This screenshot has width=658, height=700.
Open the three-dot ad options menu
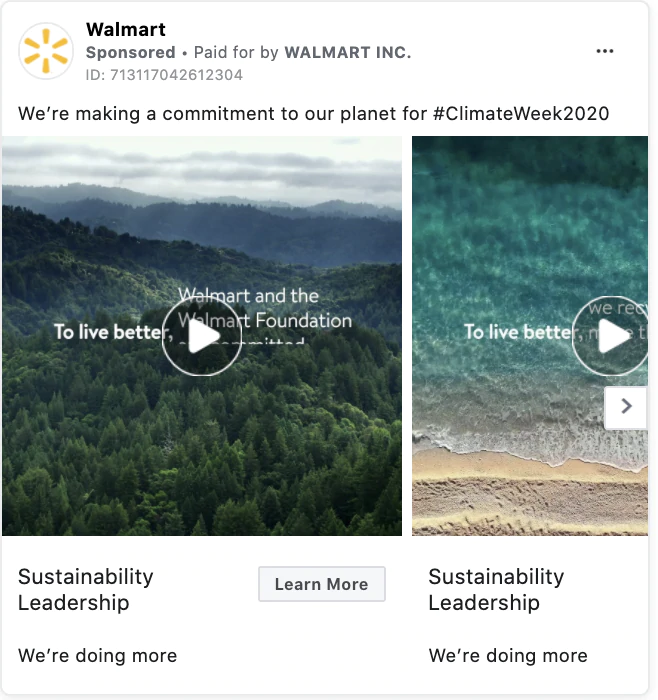point(604,52)
